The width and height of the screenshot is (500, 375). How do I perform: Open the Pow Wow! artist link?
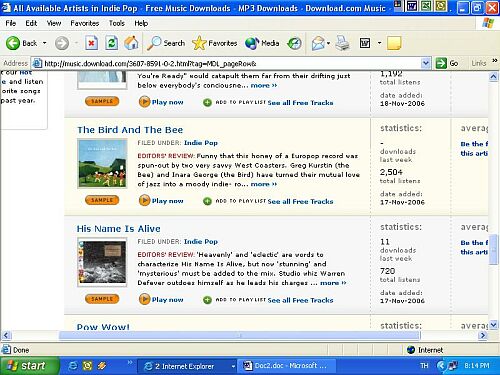point(103,326)
